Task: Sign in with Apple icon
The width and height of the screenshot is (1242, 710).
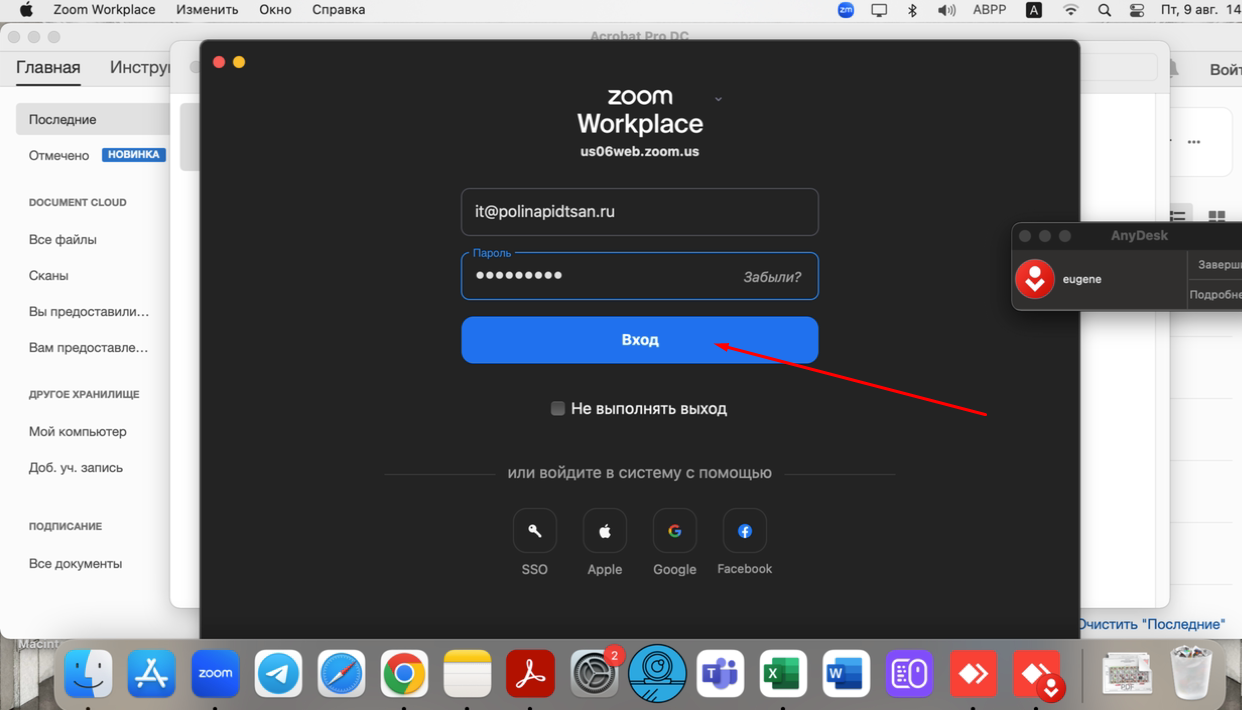Action: pyautogui.click(x=605, y=531)
